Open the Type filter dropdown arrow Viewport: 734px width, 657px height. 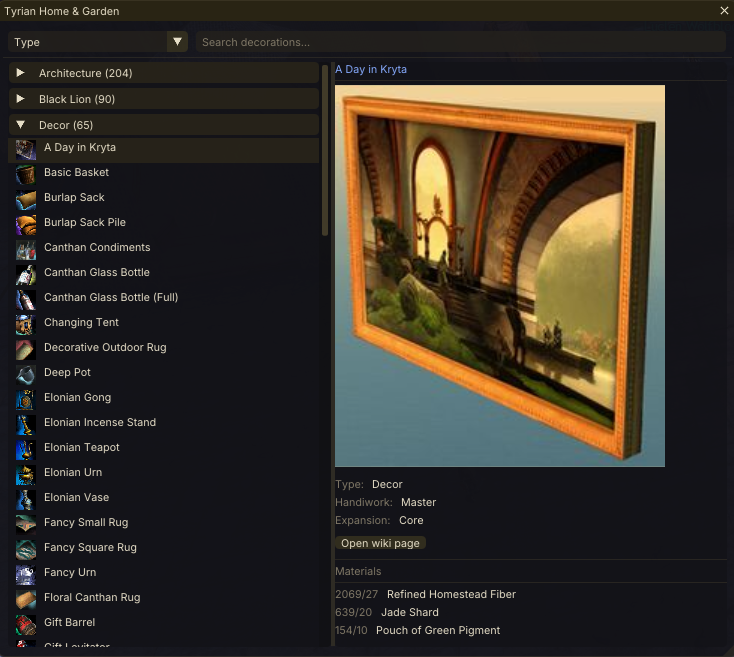click(177, 42)
